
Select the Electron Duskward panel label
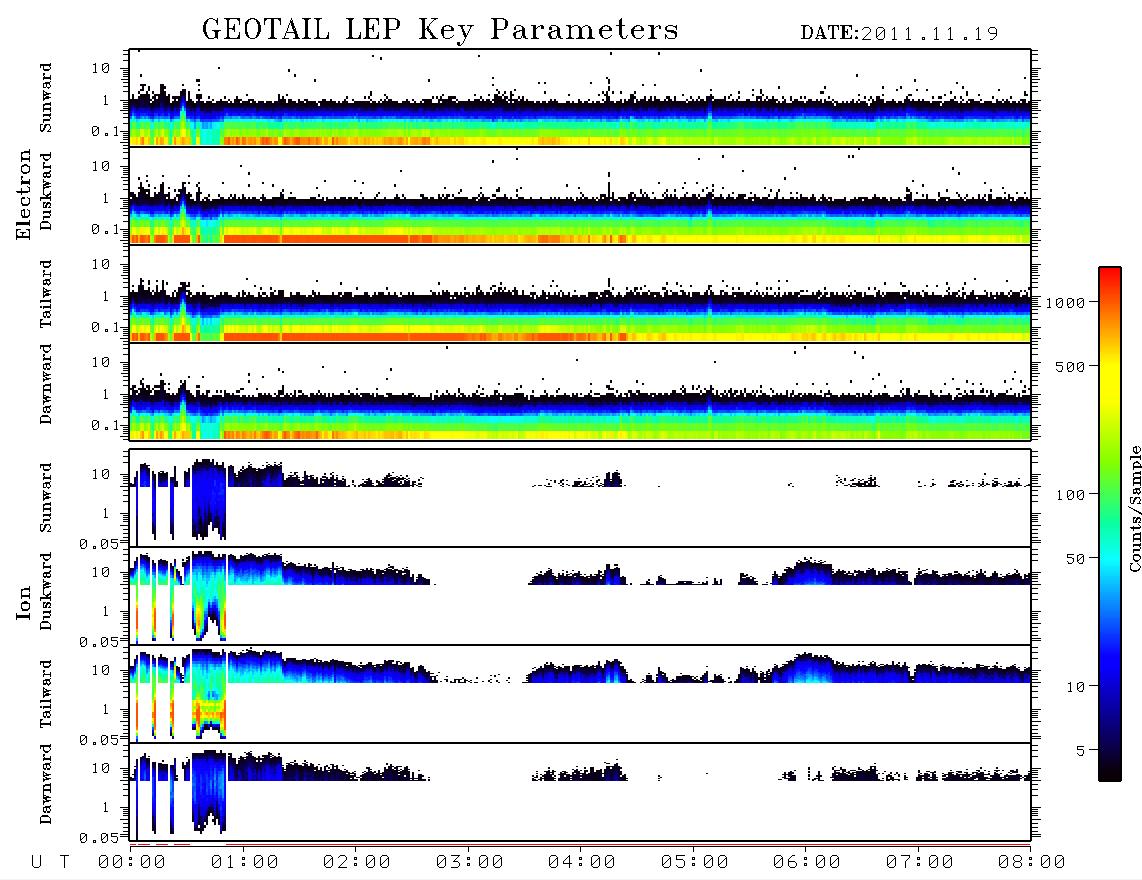tap(46, 192)
